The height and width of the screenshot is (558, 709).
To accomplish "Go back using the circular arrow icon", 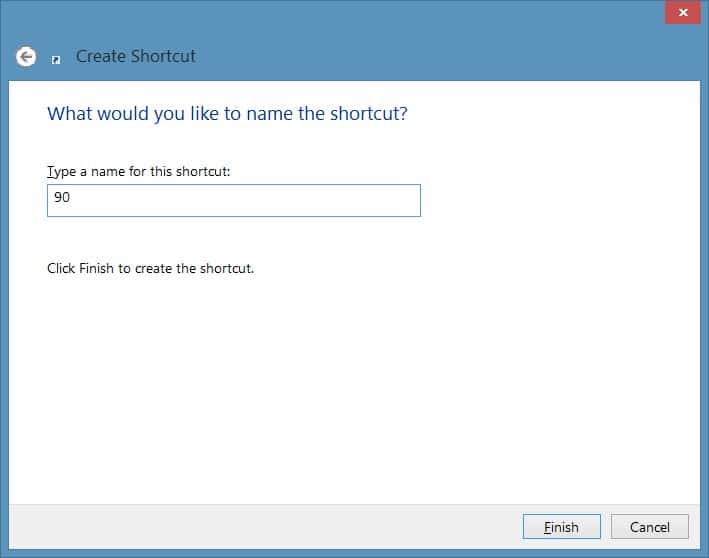I will 26,57.
